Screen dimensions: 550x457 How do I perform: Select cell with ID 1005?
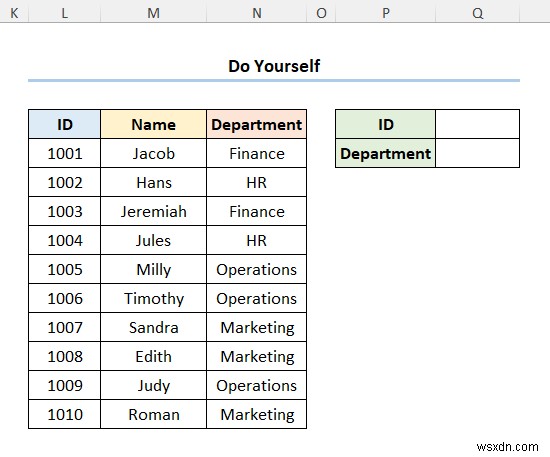tap(65, 269)
